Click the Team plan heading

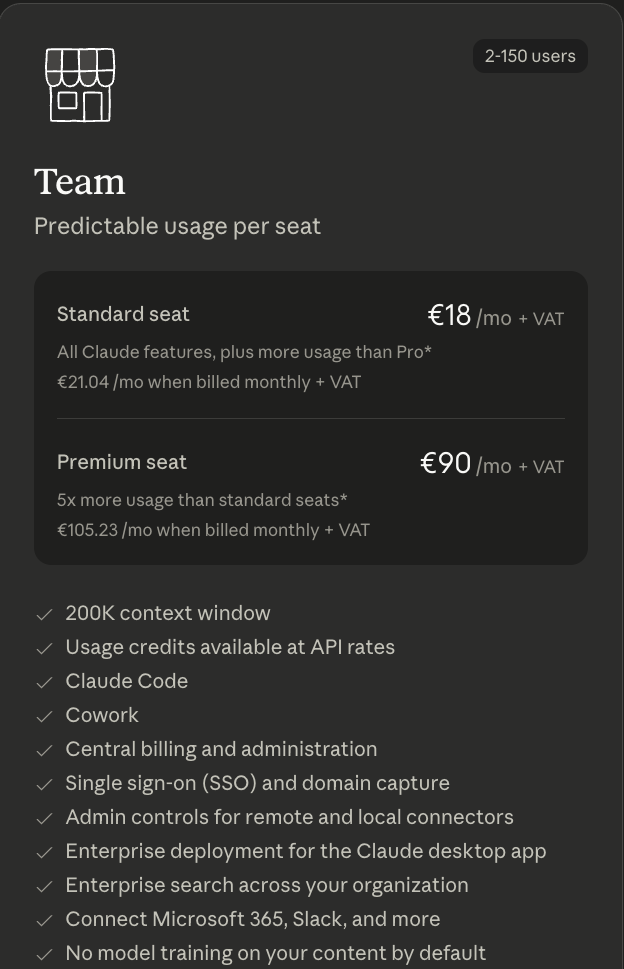click(x=80, y=182)
